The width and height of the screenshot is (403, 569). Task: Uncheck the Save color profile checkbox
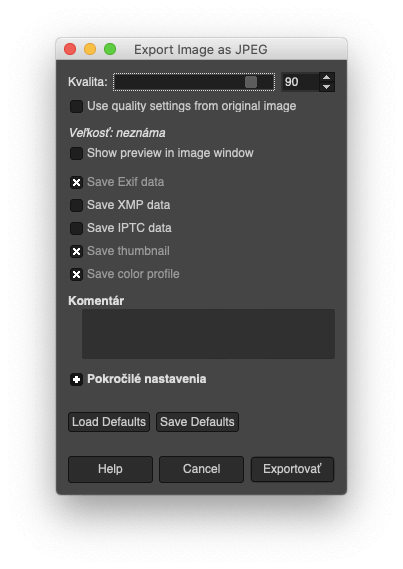pyautogui.click(x=76, y=274)
